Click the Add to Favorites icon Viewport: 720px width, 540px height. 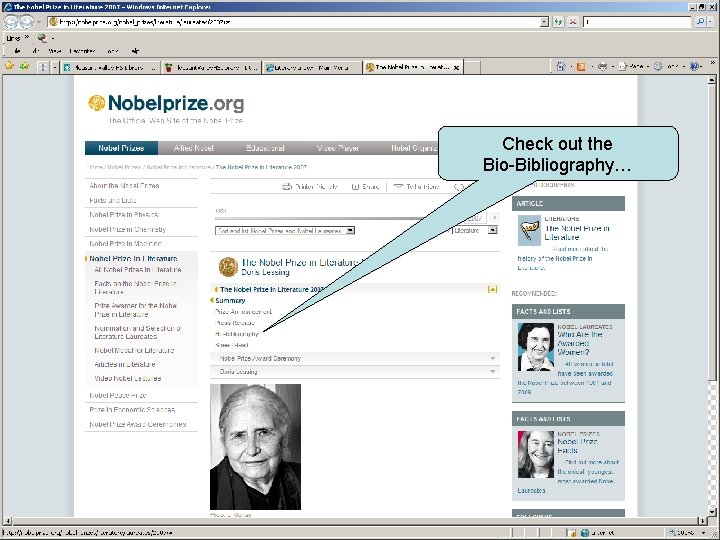click(24, 67)
